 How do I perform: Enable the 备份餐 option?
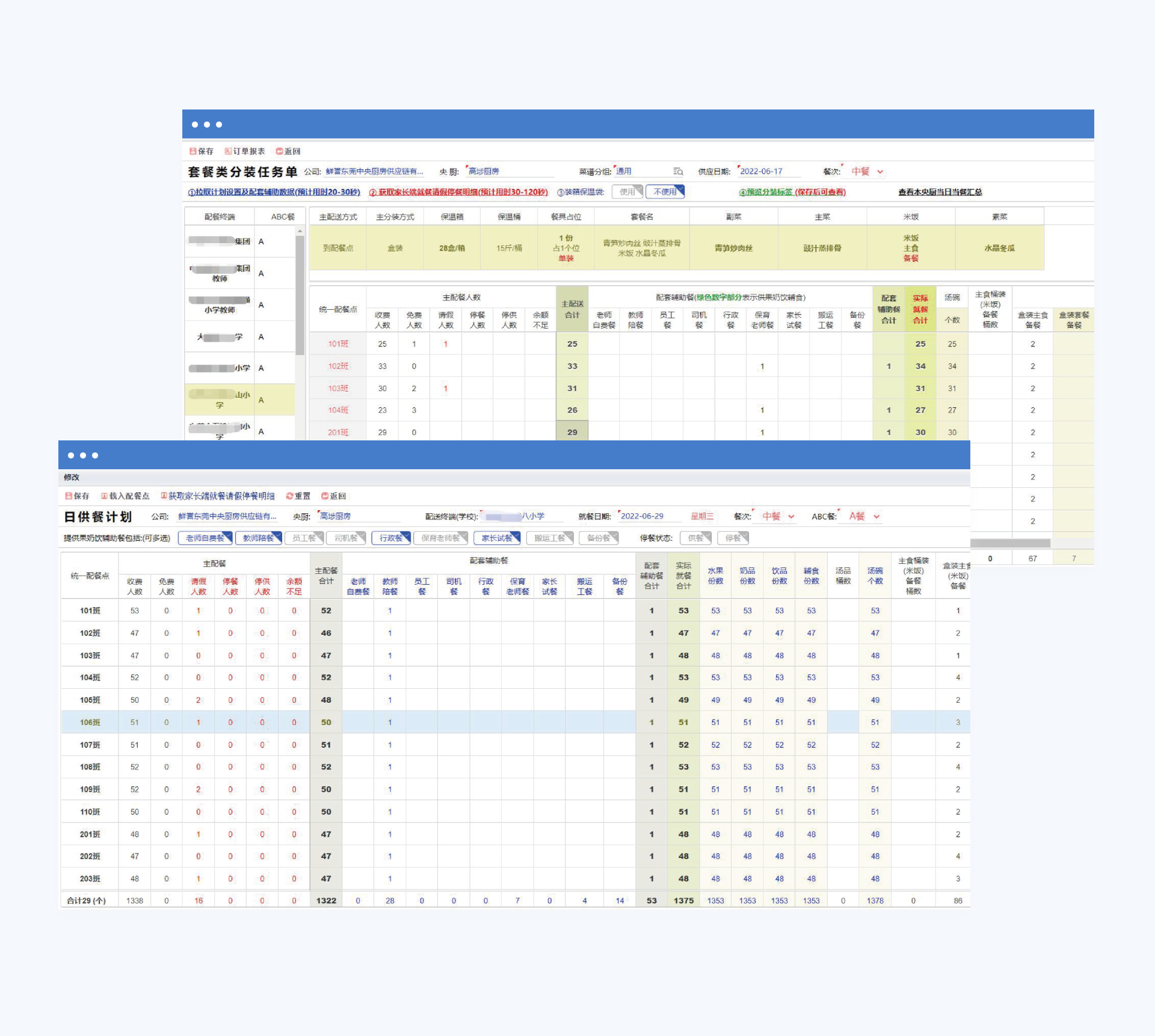coord(599,538)
